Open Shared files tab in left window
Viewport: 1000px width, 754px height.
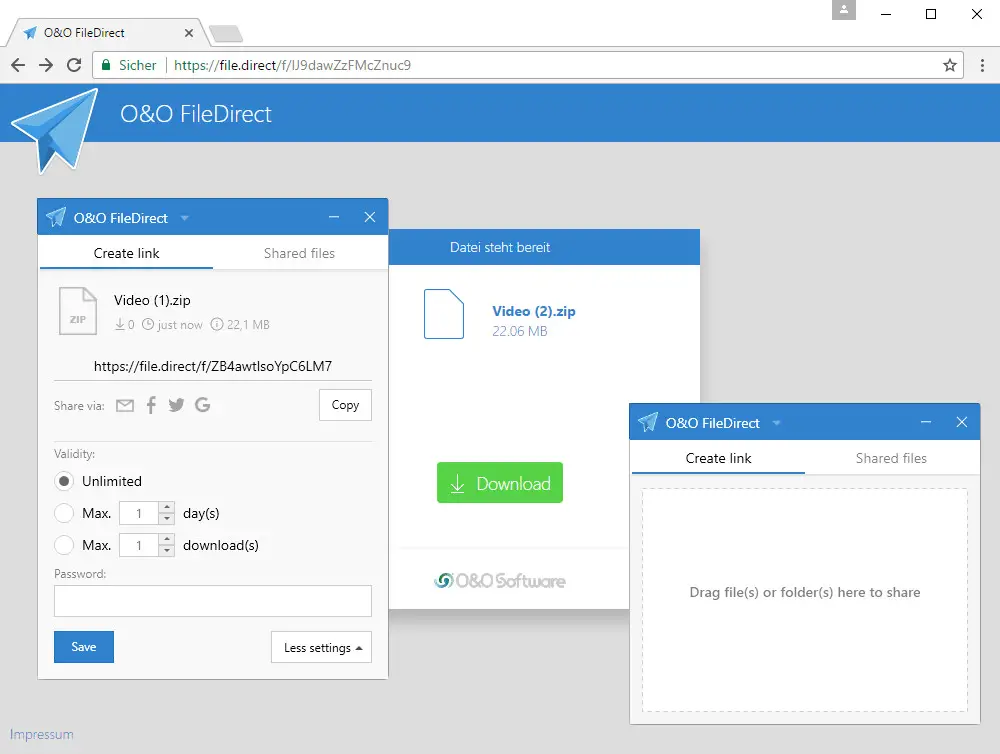click(299, 253)
